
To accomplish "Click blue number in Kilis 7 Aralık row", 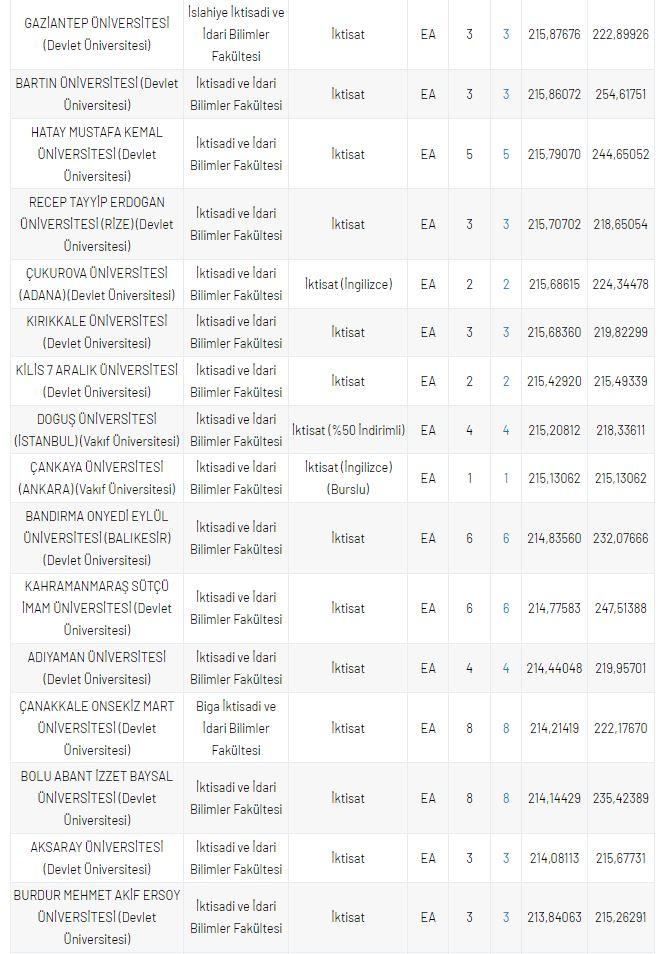I will point(506,381).
